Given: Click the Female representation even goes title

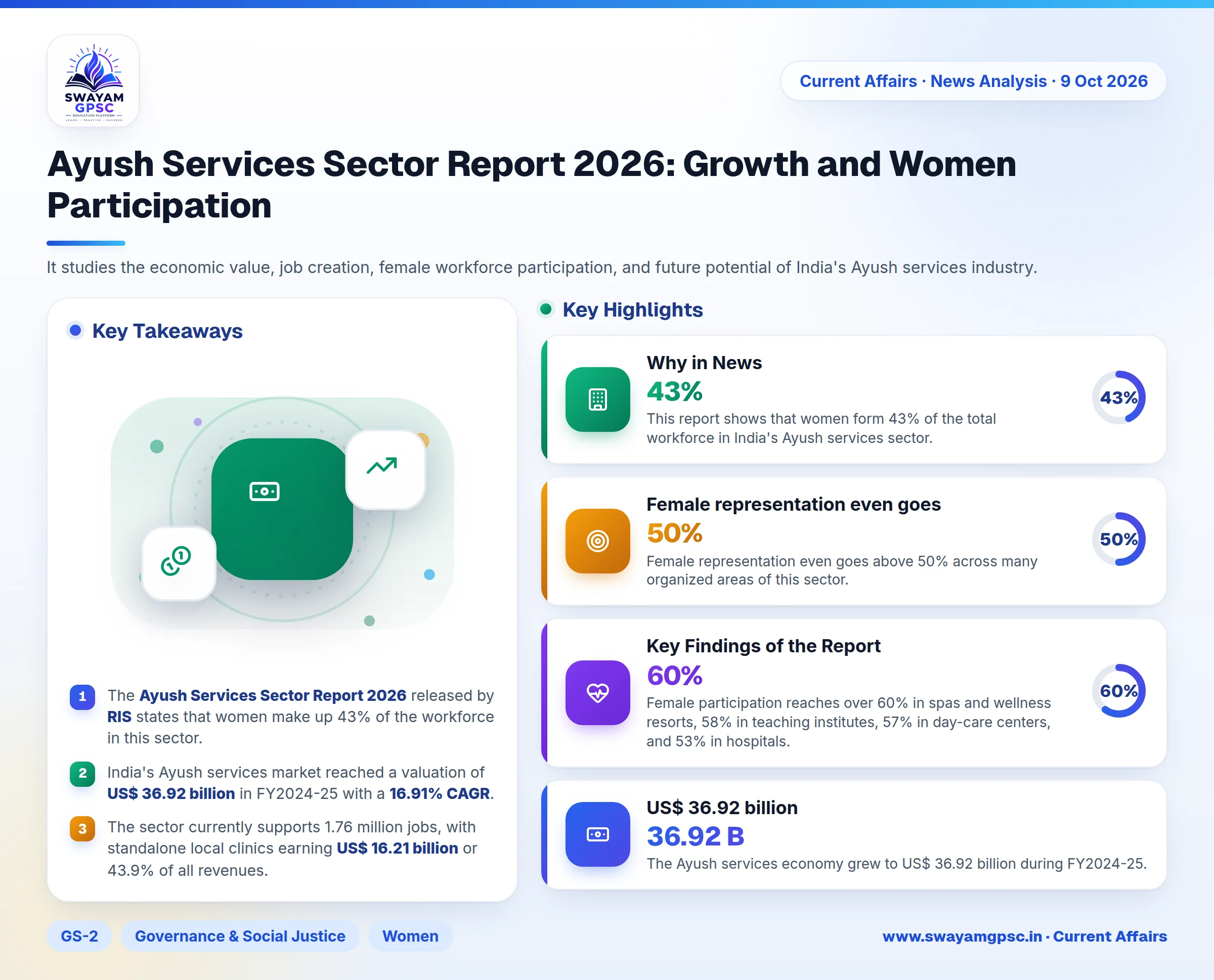Looking at the screenshot, I should 793,504.
